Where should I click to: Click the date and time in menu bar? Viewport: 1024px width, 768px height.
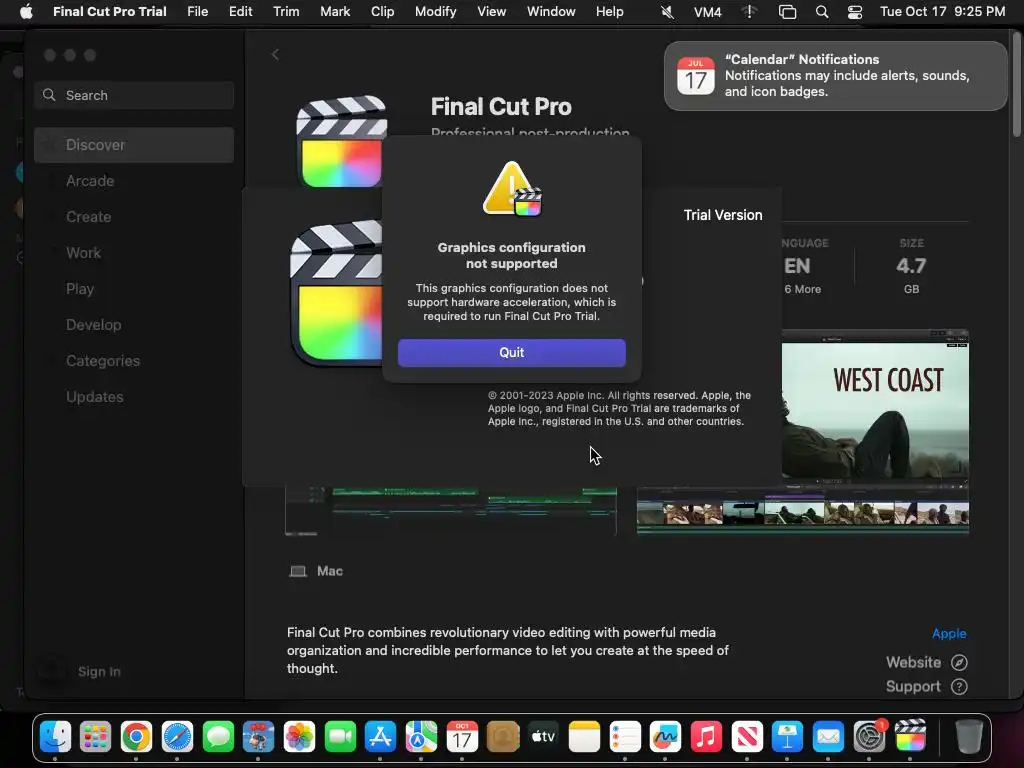click(x=942, y=12)
